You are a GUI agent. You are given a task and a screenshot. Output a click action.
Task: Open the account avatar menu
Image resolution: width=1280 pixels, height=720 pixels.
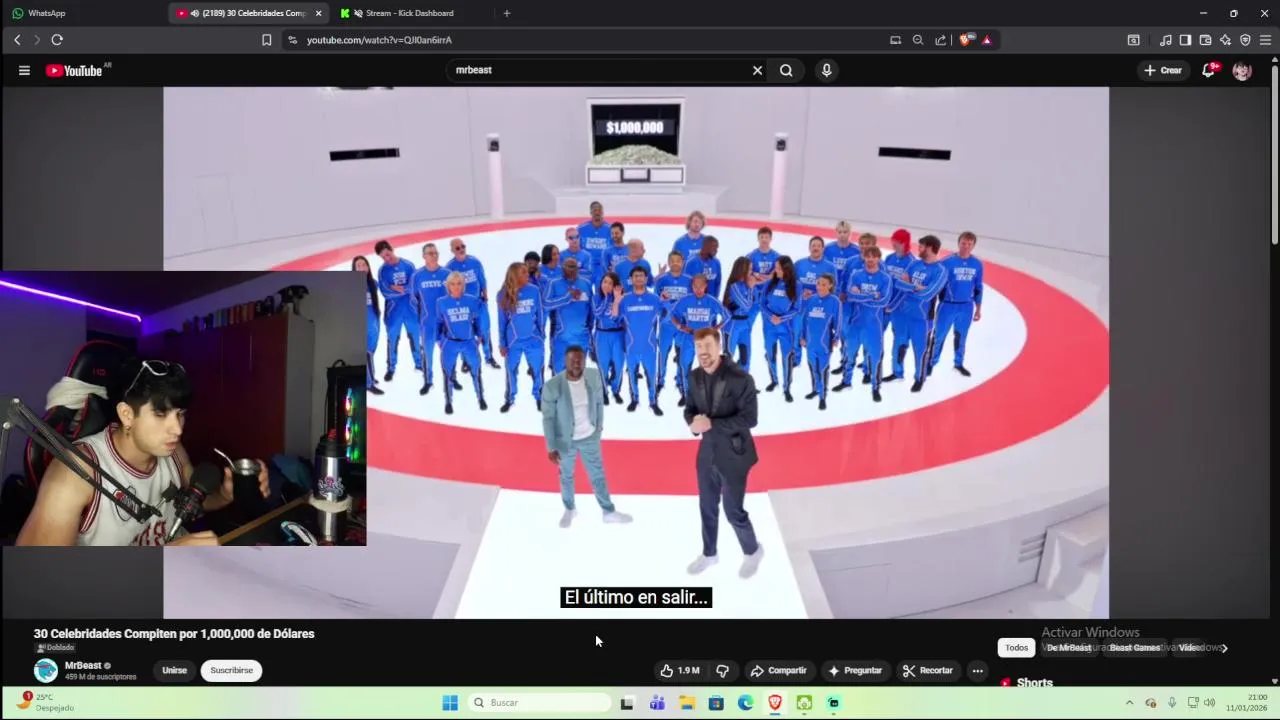pos(1242,70)
